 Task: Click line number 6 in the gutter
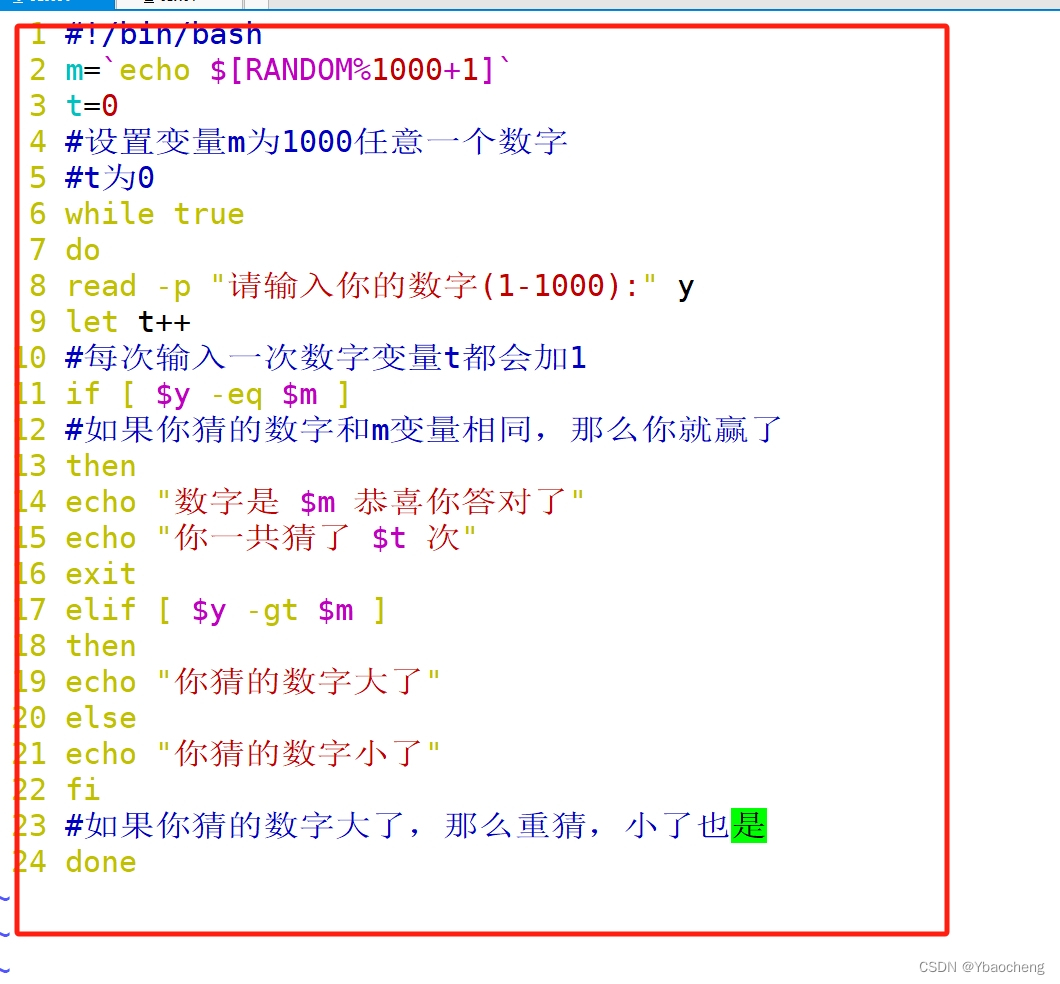(38, 214)
